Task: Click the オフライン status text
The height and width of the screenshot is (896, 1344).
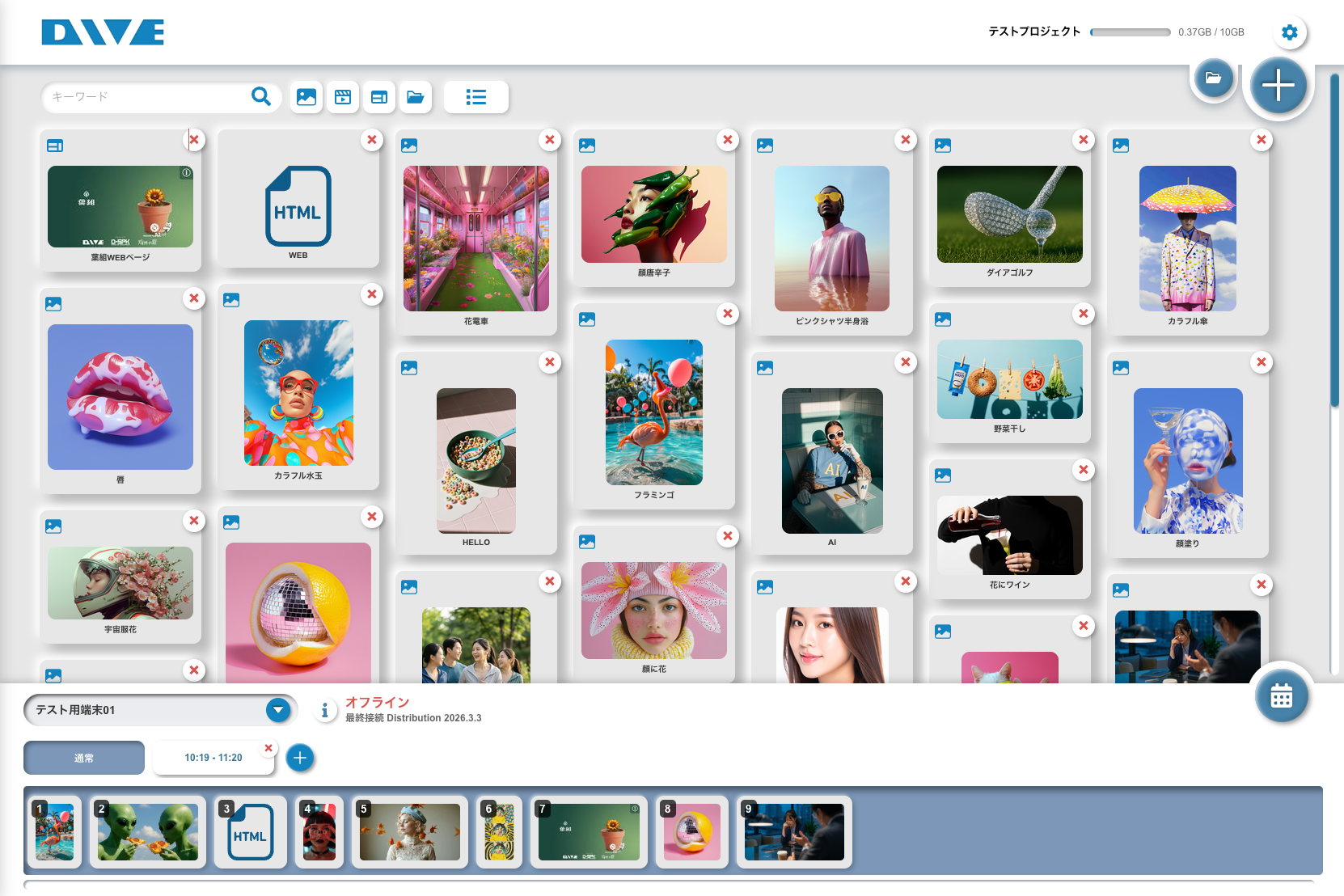Action: (x=378, y=702)
